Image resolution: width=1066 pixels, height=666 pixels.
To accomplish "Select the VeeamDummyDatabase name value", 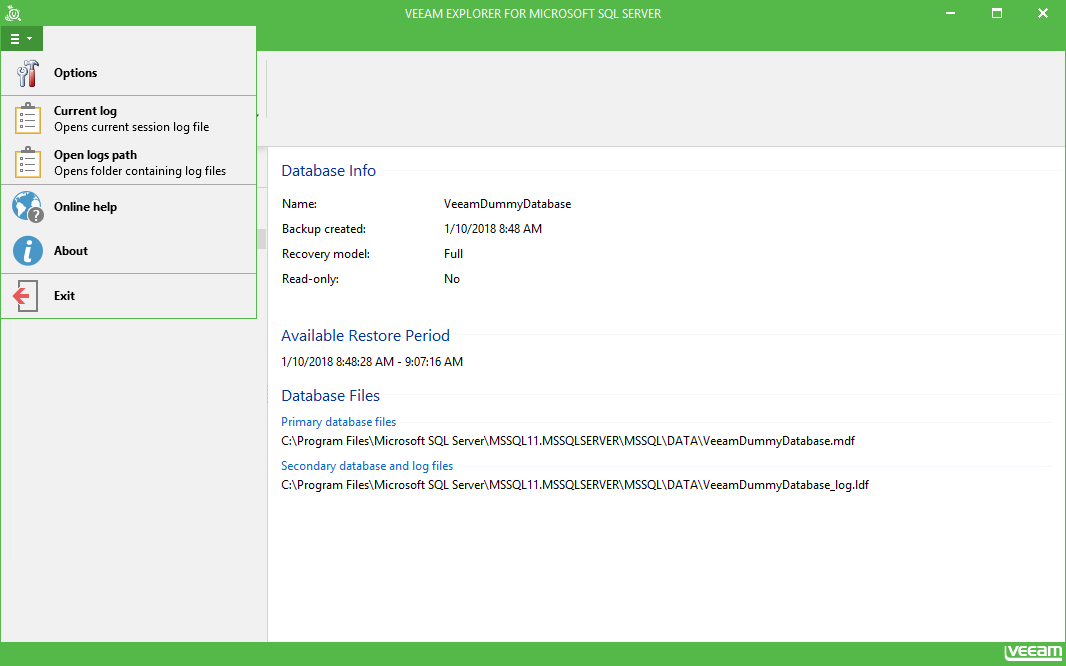I will click(507, 204).
